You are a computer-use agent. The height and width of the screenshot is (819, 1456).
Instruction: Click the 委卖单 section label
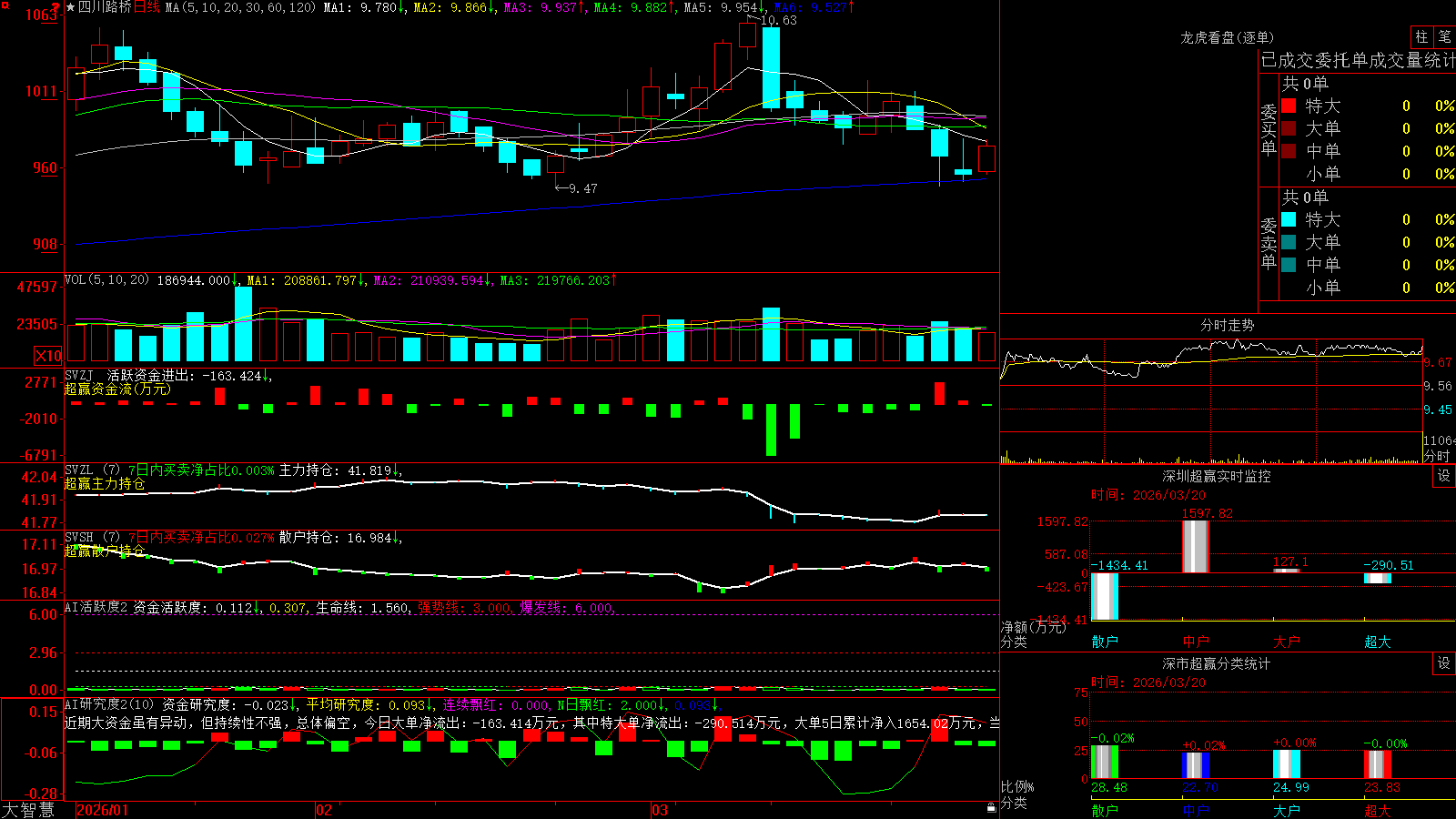click(x=1269, y=243)
